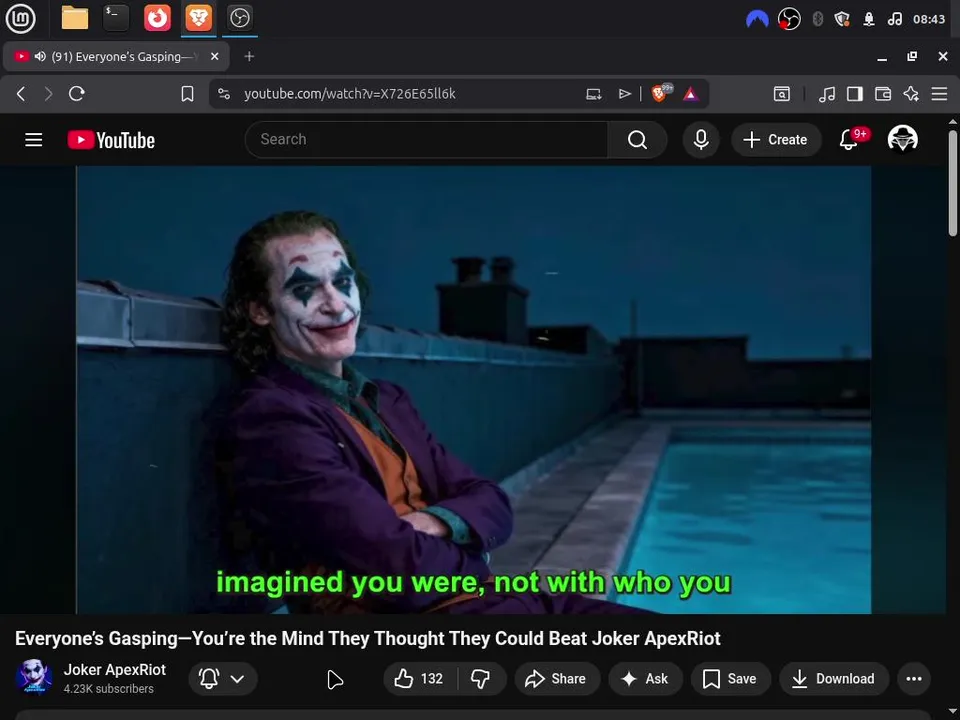Open the Brave Shields lion icon
The image size is (960, 720).
click(660, 93)
